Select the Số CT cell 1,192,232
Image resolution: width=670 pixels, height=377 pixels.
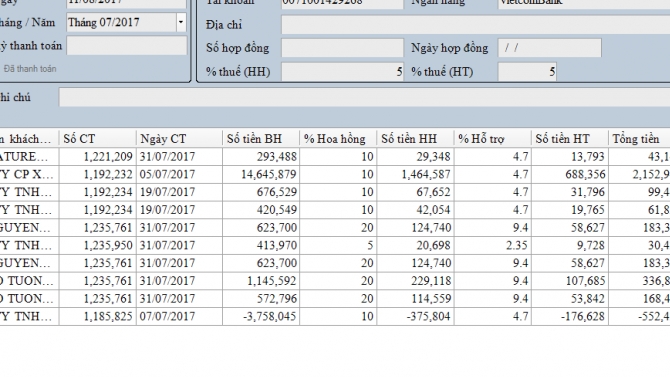tap(97, 174)
